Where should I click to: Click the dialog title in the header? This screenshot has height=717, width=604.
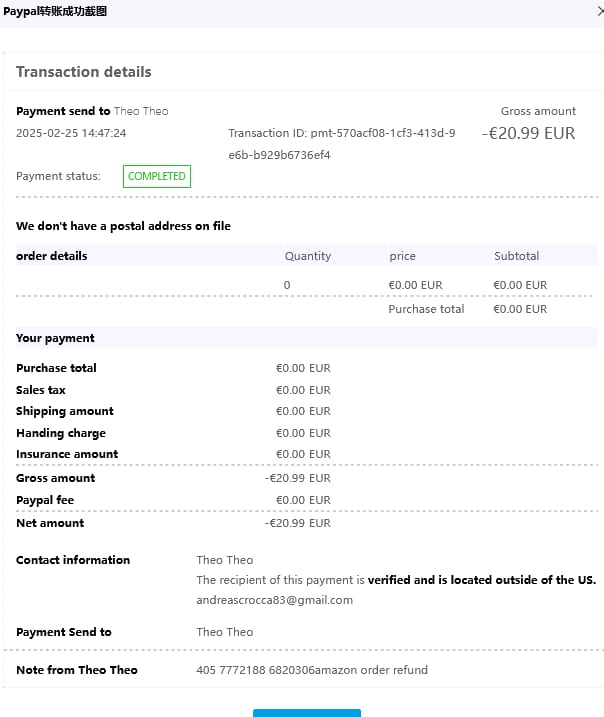coord(55,11)
